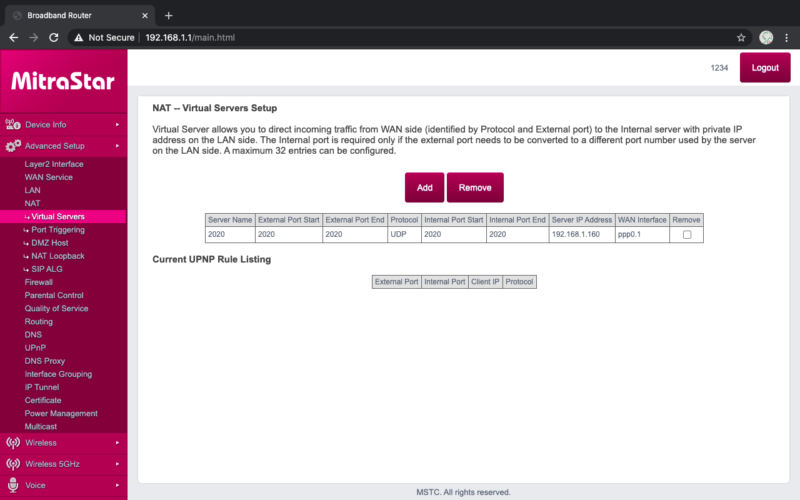Click the Logout button
Image resolution: width=800 pixels, height=500 pixels.
coord(764,68)
